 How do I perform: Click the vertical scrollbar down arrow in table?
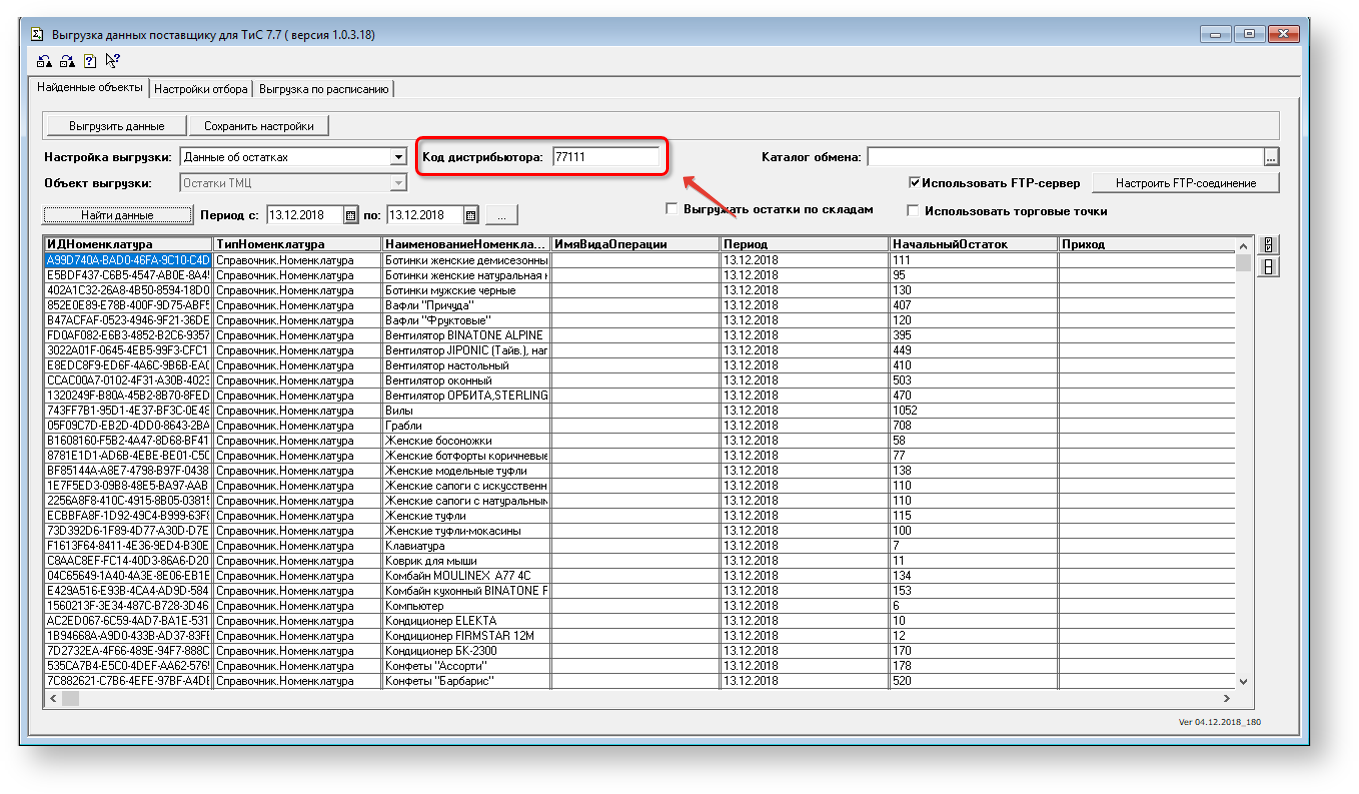tap(1243, 681)
